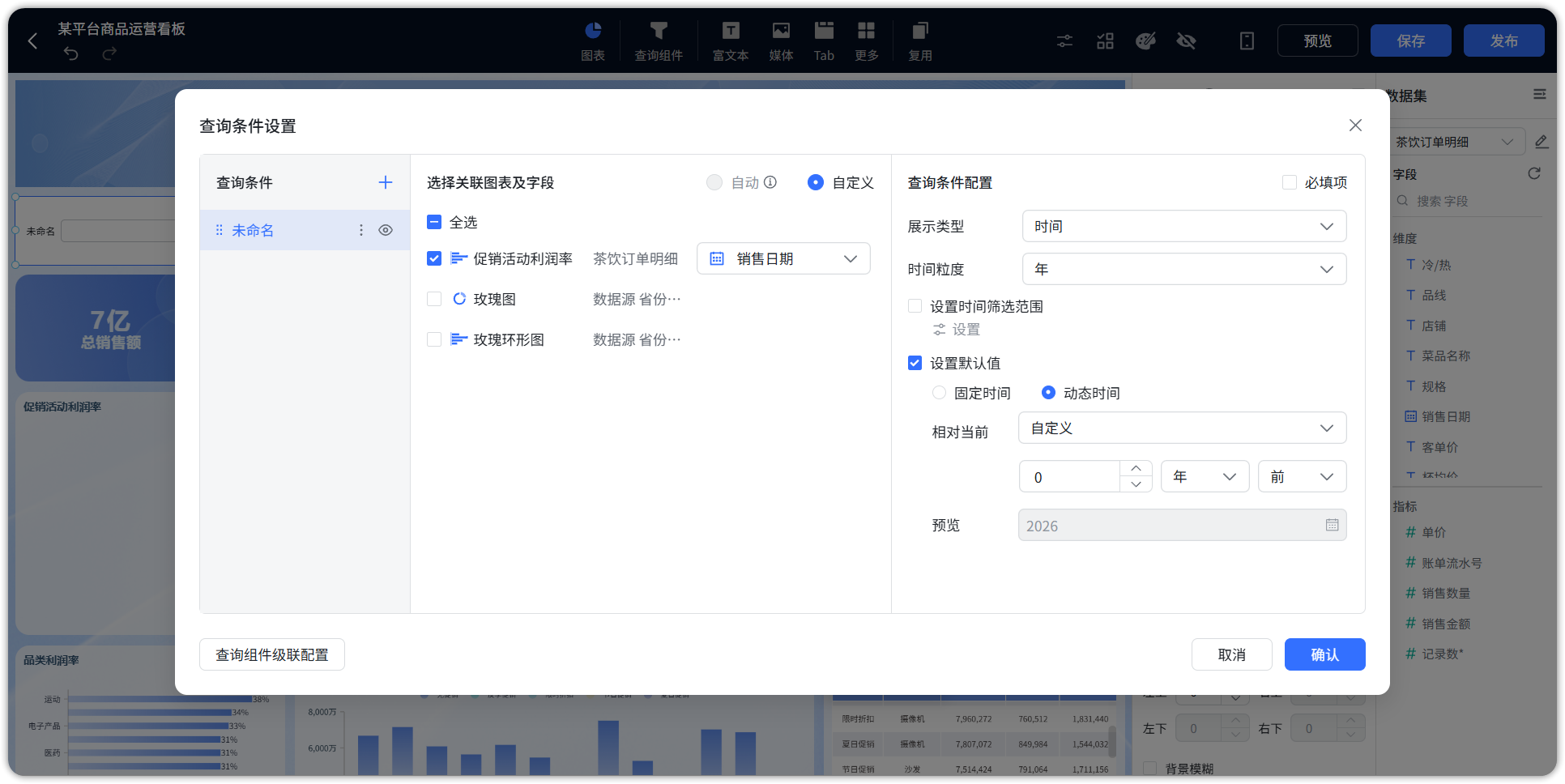Image resolution: width=1565 pixels, height=784 pixels.
Task: Open the 图表 chart menu
Action: coord(593,40)
